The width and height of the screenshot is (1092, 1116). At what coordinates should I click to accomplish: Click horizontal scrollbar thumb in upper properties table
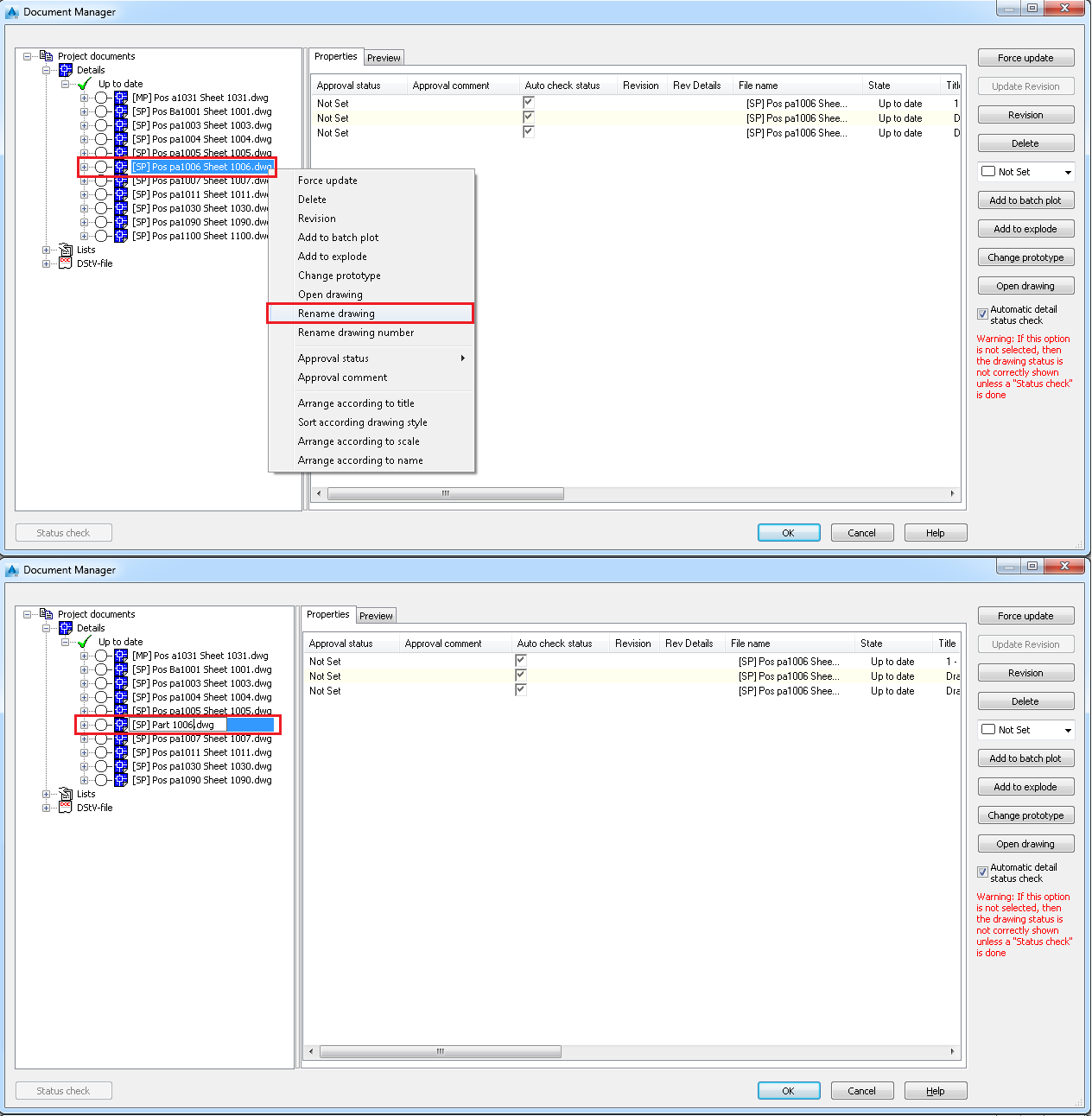[x=446, y=494]
